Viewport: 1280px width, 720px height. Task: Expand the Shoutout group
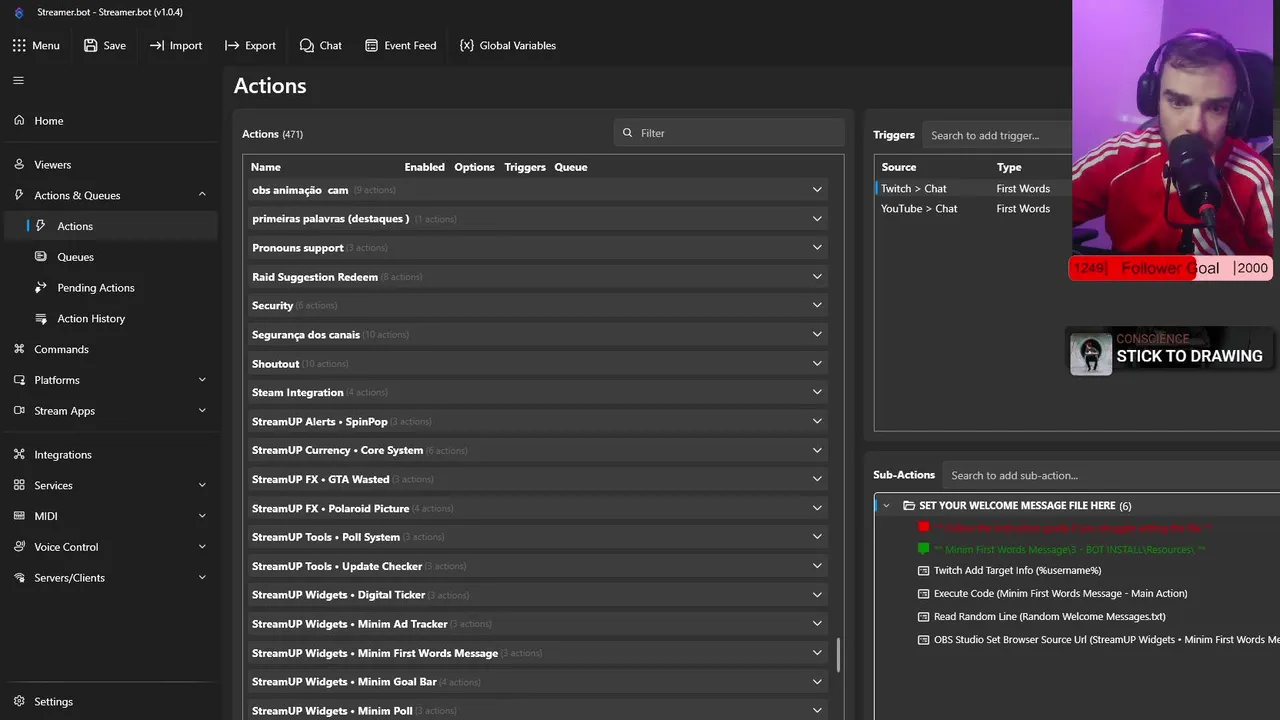pos(817,364)
